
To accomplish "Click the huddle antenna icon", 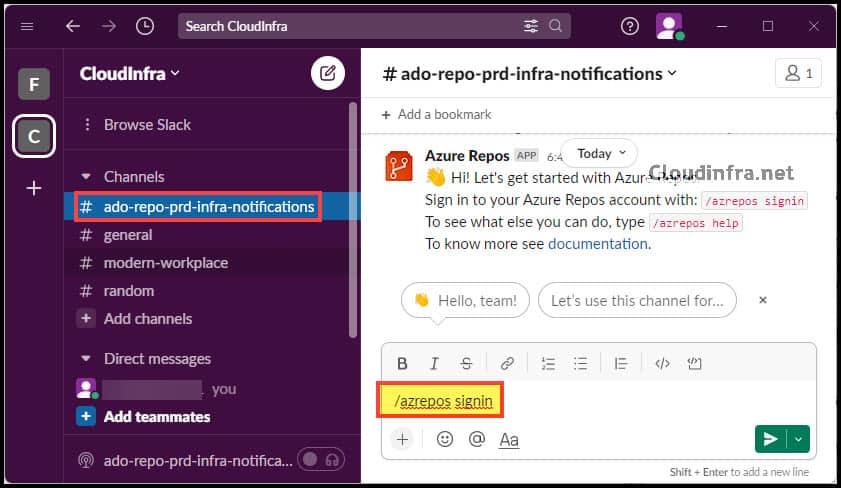I will (x=86, y=460).
